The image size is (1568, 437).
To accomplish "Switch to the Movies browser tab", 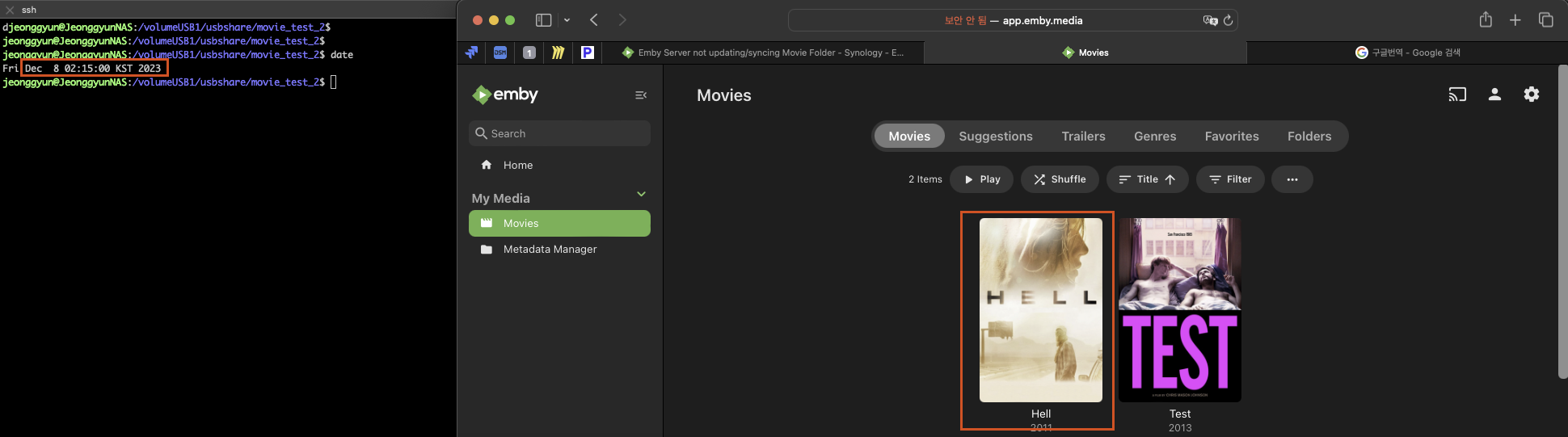I will [1085, 53].
